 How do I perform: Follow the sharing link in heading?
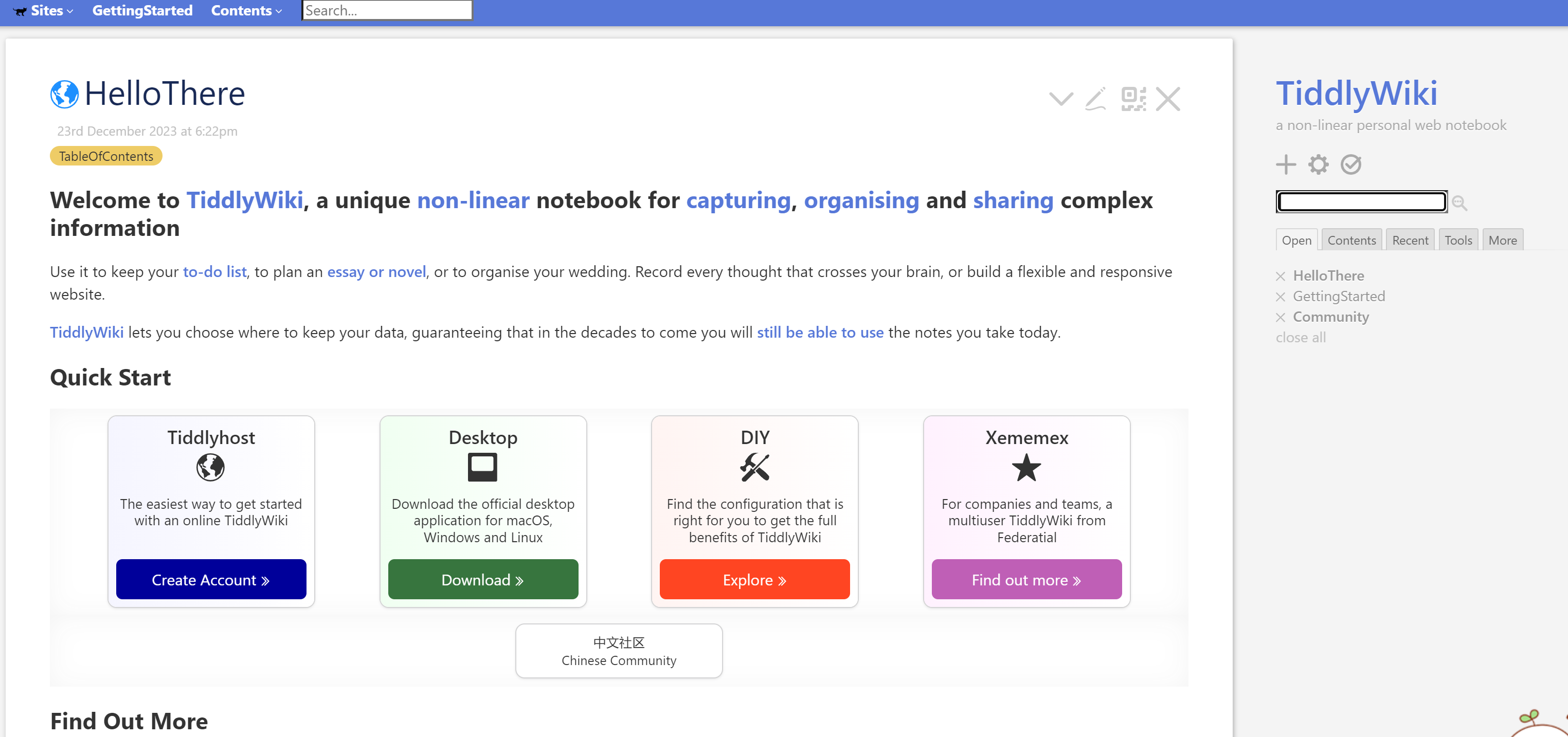click(x=1013, y=200)
